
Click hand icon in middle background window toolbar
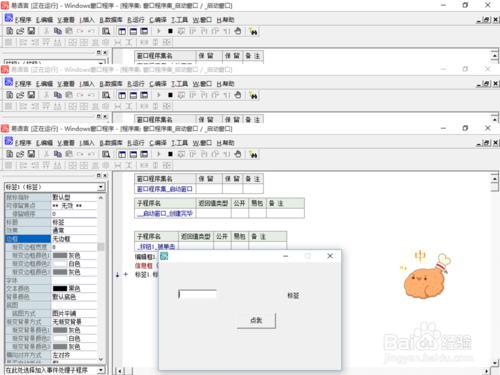pos(237,95)
